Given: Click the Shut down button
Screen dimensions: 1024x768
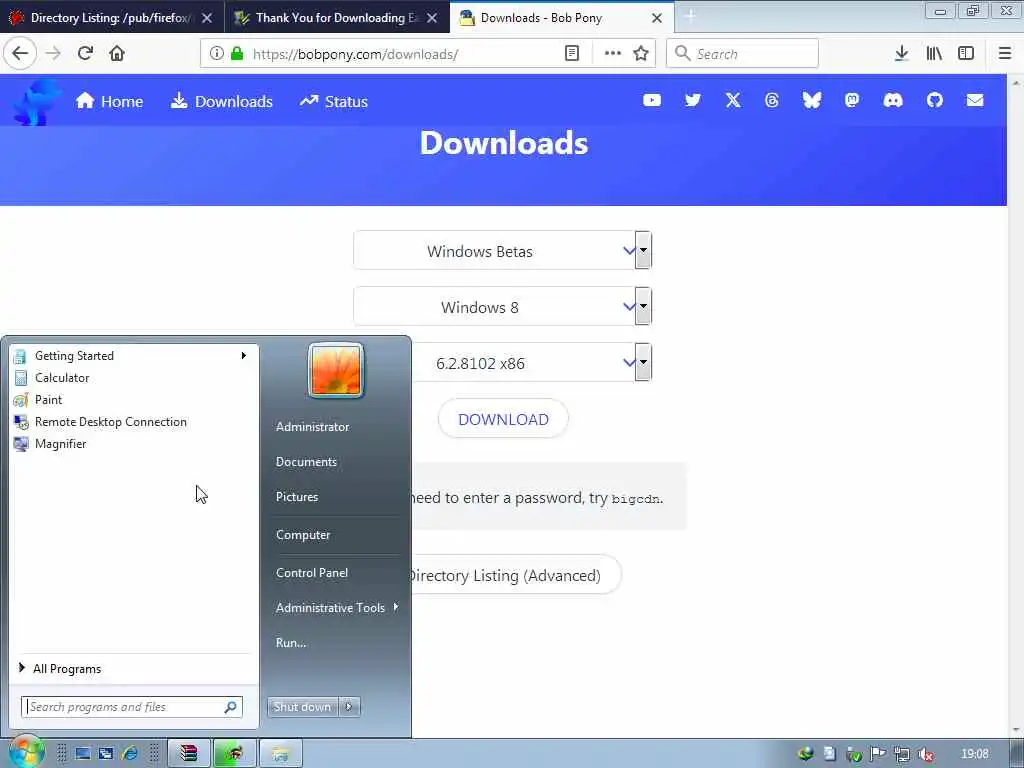Looking at the screenshot, I should tap(302, 707).
